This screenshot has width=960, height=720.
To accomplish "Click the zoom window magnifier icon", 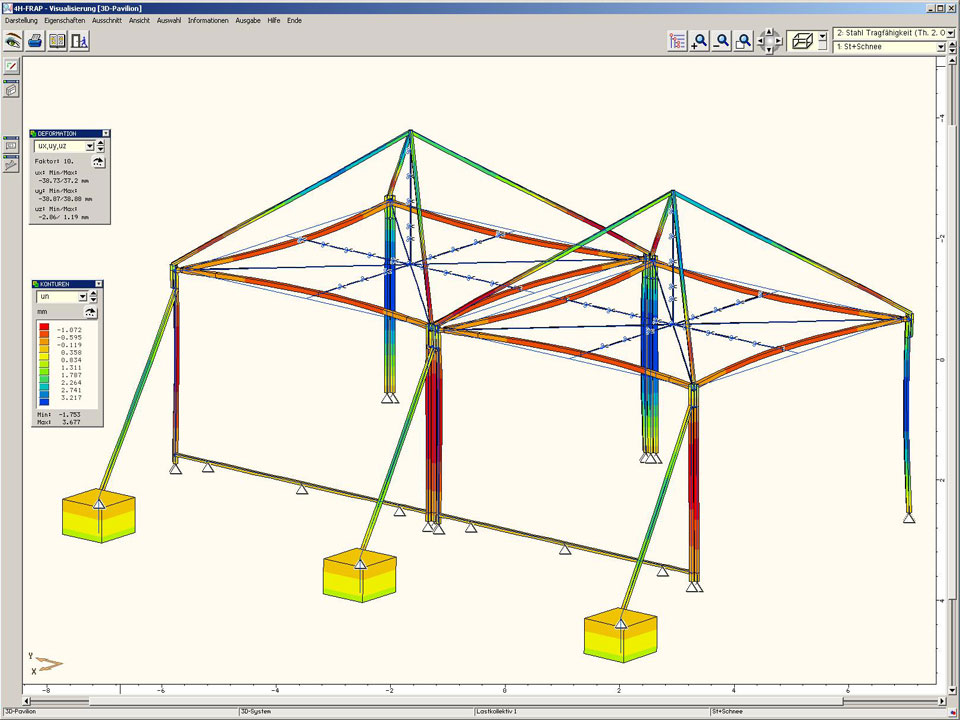I will [744, 41].
